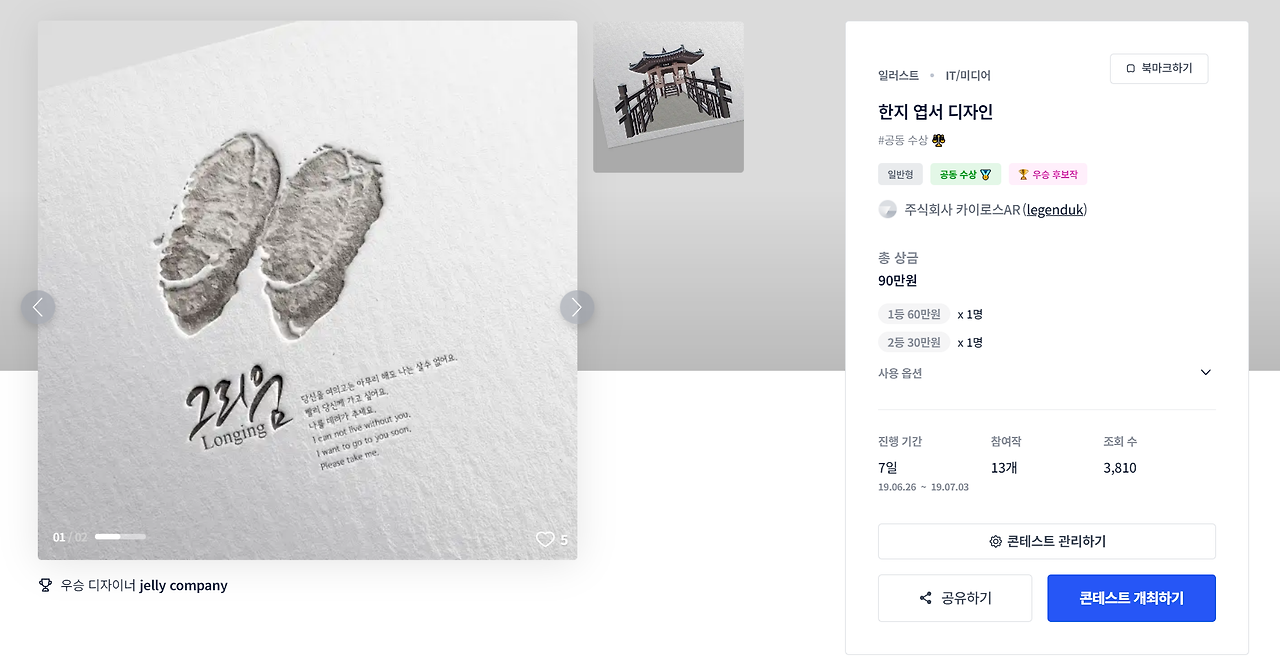Screen dimensions: 1280x657
Task: Click the bookmark square icon
Action: click(1130, 69)
